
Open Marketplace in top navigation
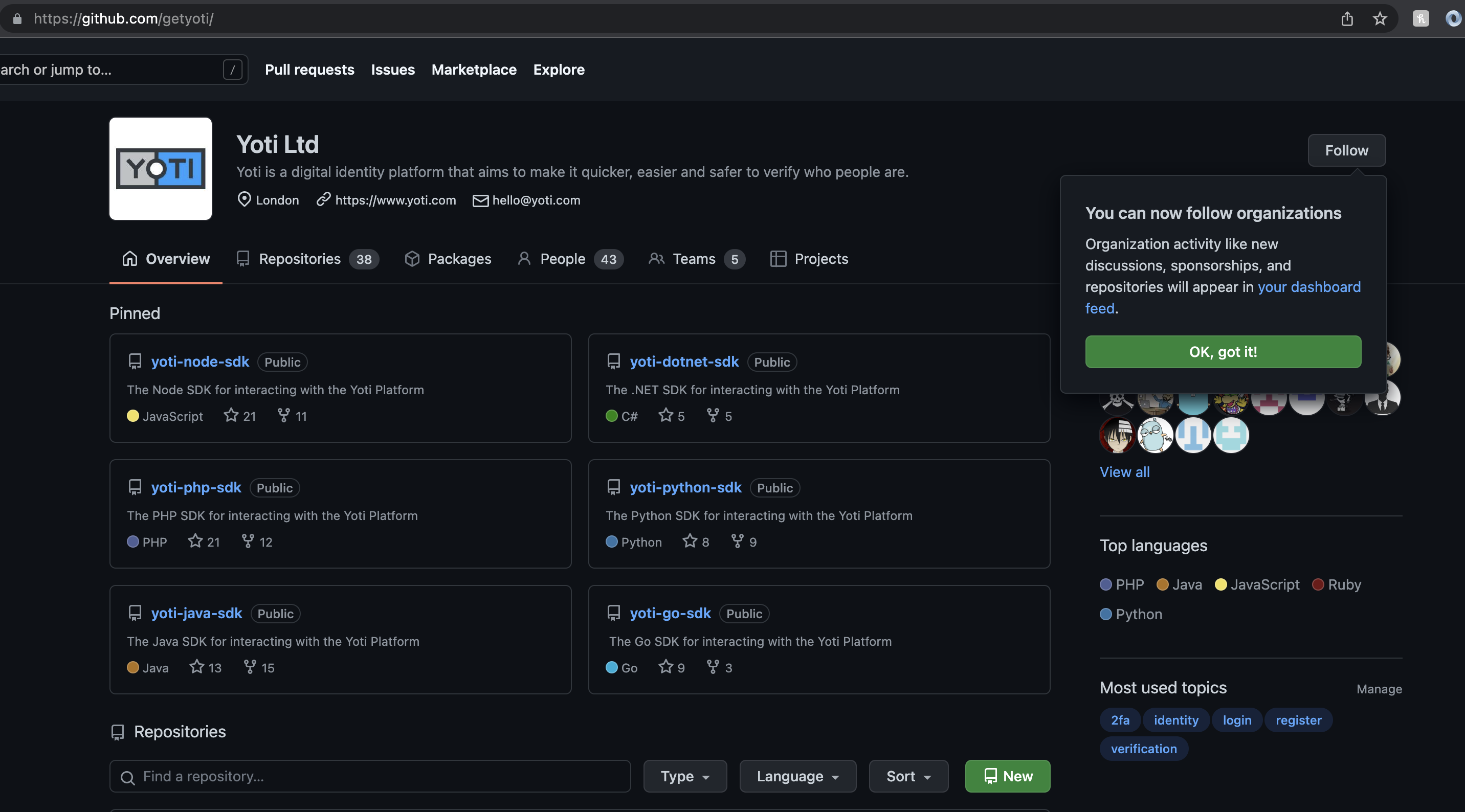pos(474,70)
